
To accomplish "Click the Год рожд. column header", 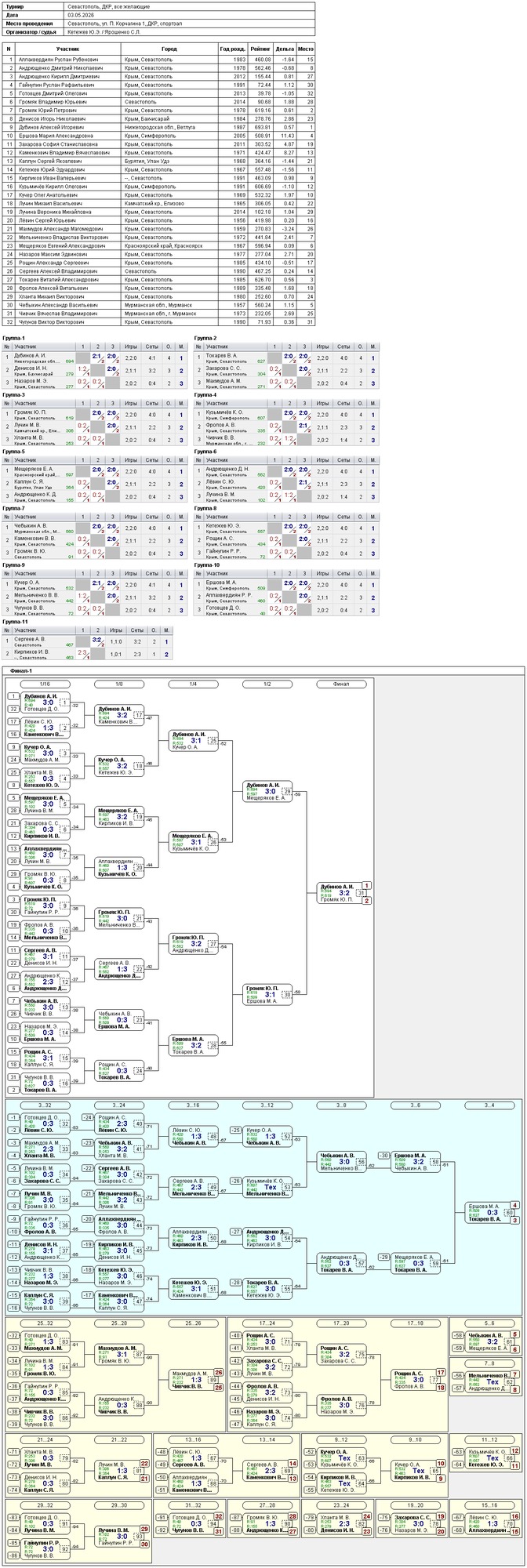I will tap(233, 49).
